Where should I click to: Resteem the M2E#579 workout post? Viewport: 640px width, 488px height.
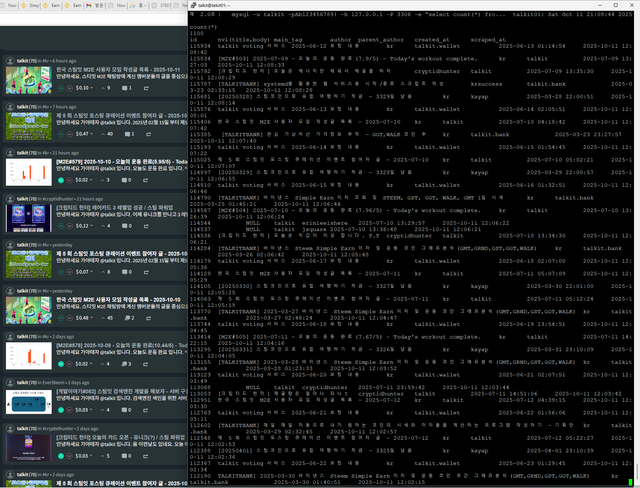click(145, 180)
